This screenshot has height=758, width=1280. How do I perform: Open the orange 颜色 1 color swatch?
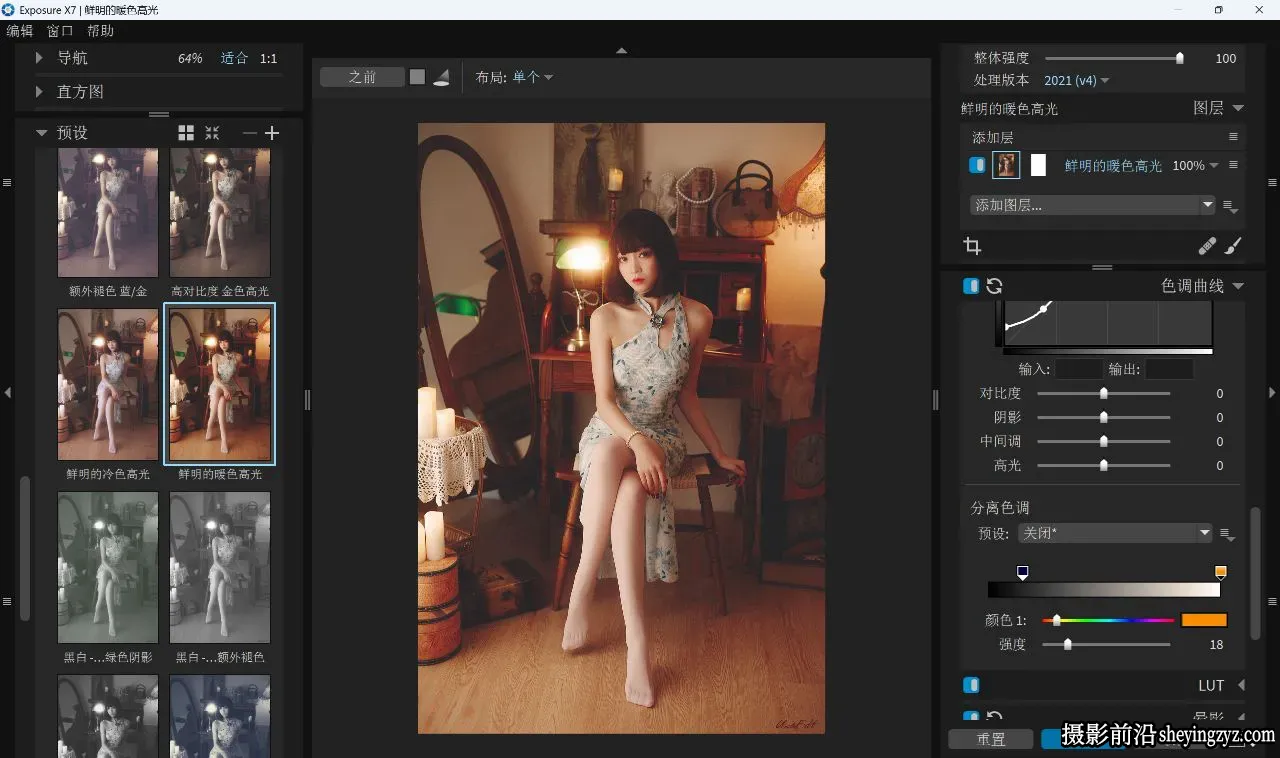coord(1204,620)
